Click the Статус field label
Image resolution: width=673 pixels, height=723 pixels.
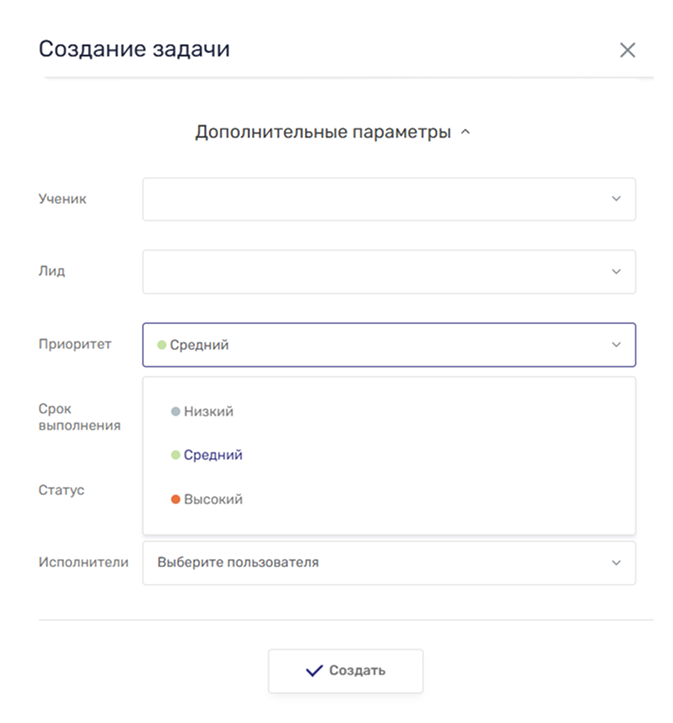61,490
